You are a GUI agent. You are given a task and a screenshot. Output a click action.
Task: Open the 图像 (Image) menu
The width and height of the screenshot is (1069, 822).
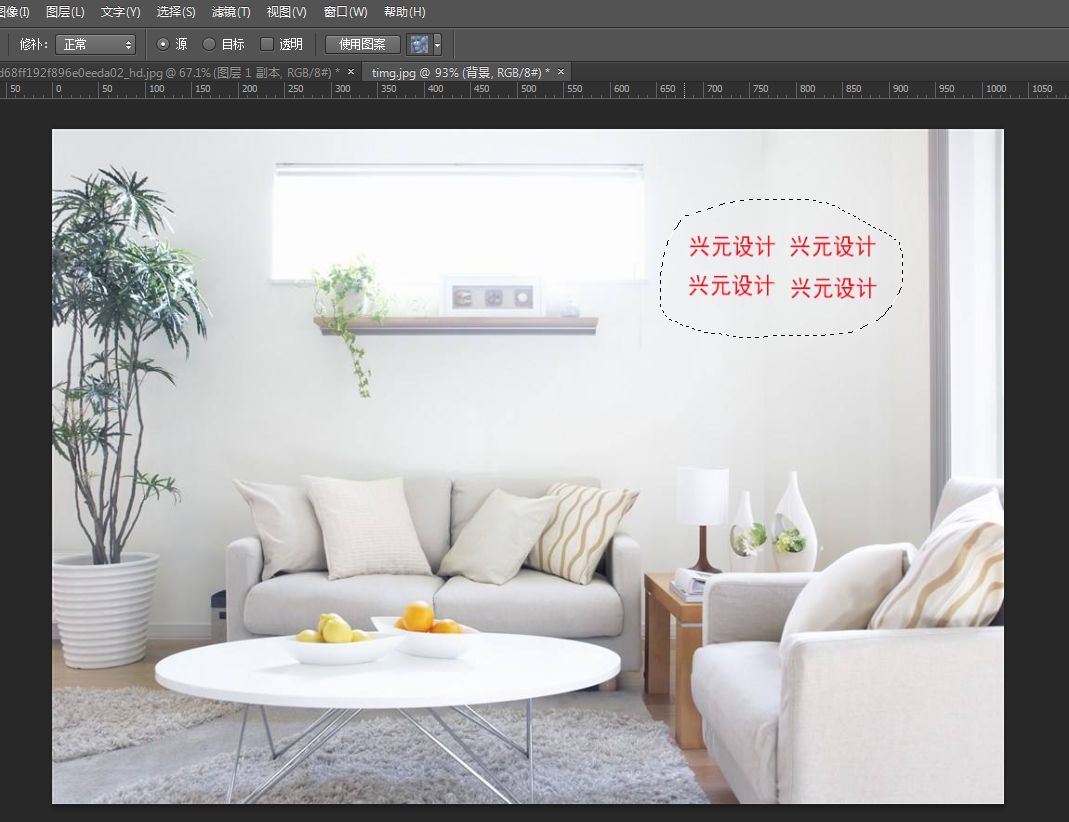pos(12,12)
